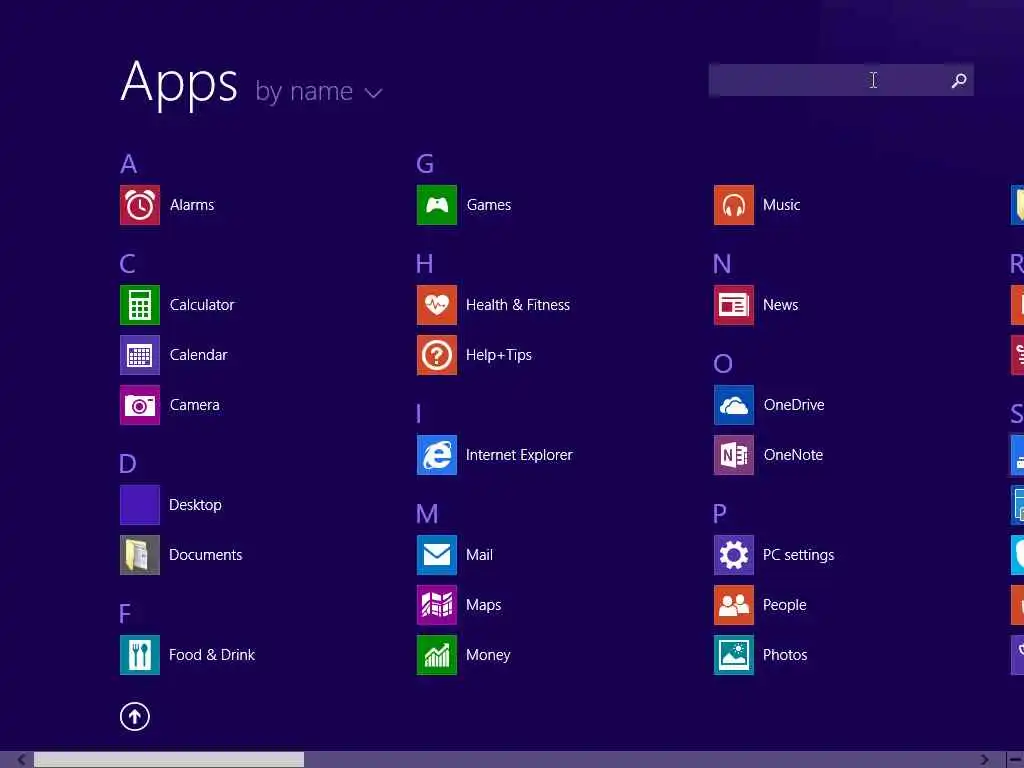The height and width of the screenshot is (768, 1024).
Task: Open the Documents folder icon
Action: (140, 555)
